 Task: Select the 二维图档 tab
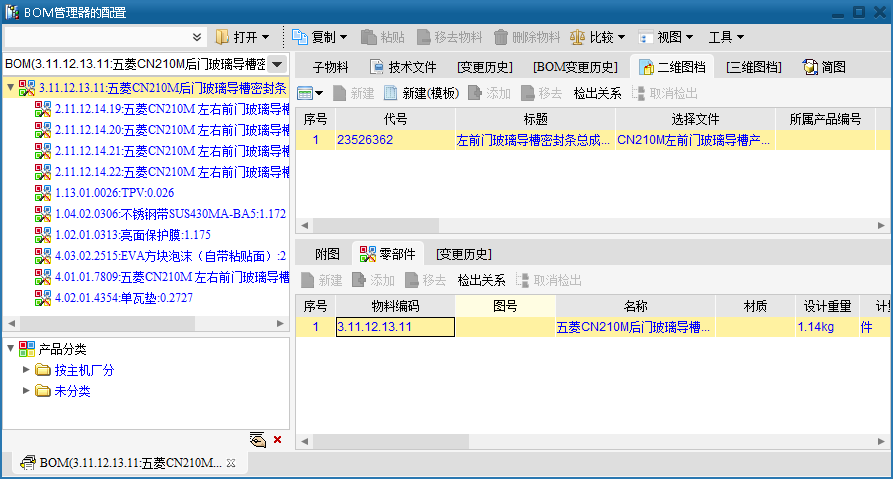[x=672, y=67]
